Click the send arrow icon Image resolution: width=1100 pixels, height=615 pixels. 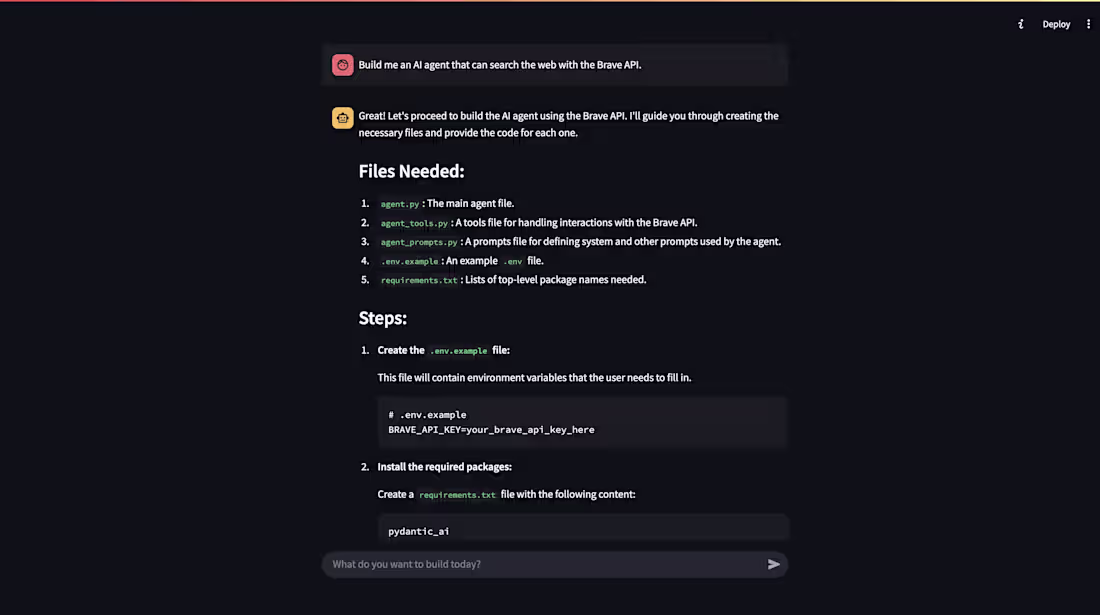773,564
